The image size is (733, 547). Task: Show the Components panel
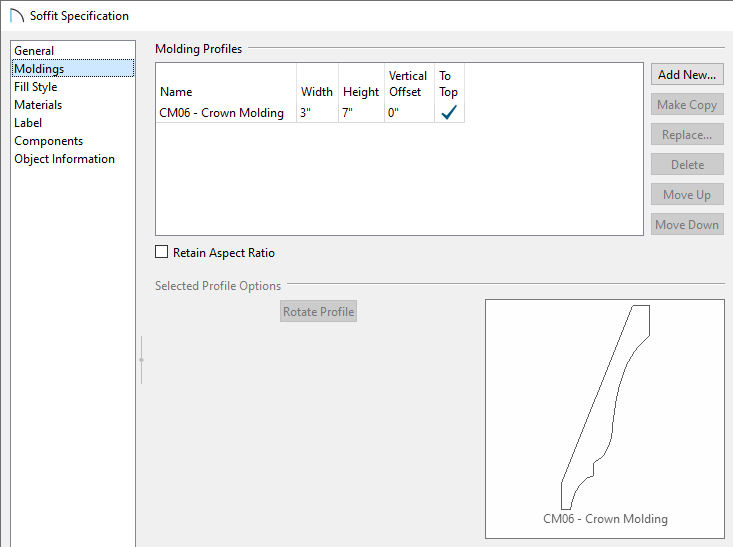coord(48,141)
